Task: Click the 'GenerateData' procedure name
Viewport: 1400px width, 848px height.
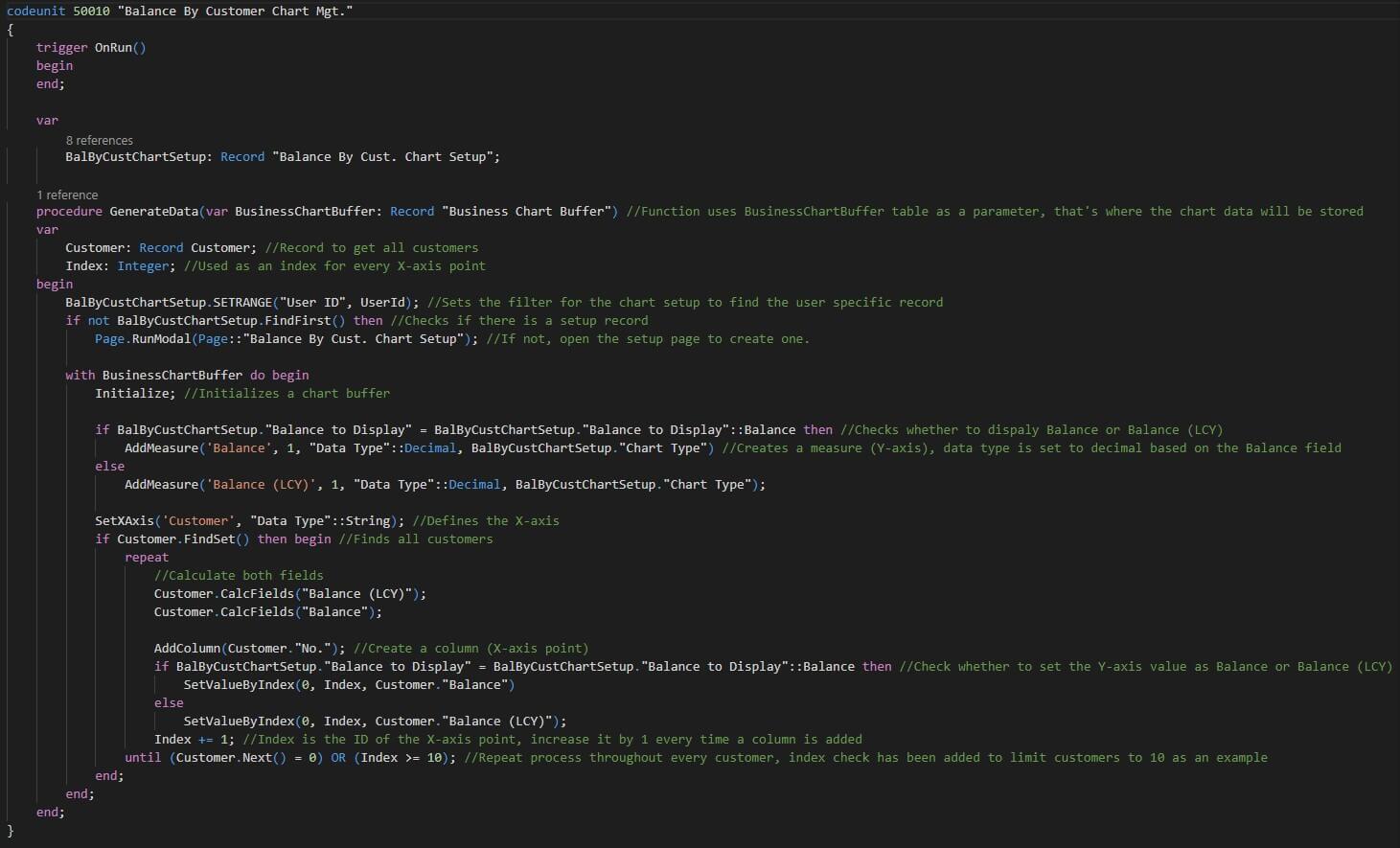Action: point(153,211)
